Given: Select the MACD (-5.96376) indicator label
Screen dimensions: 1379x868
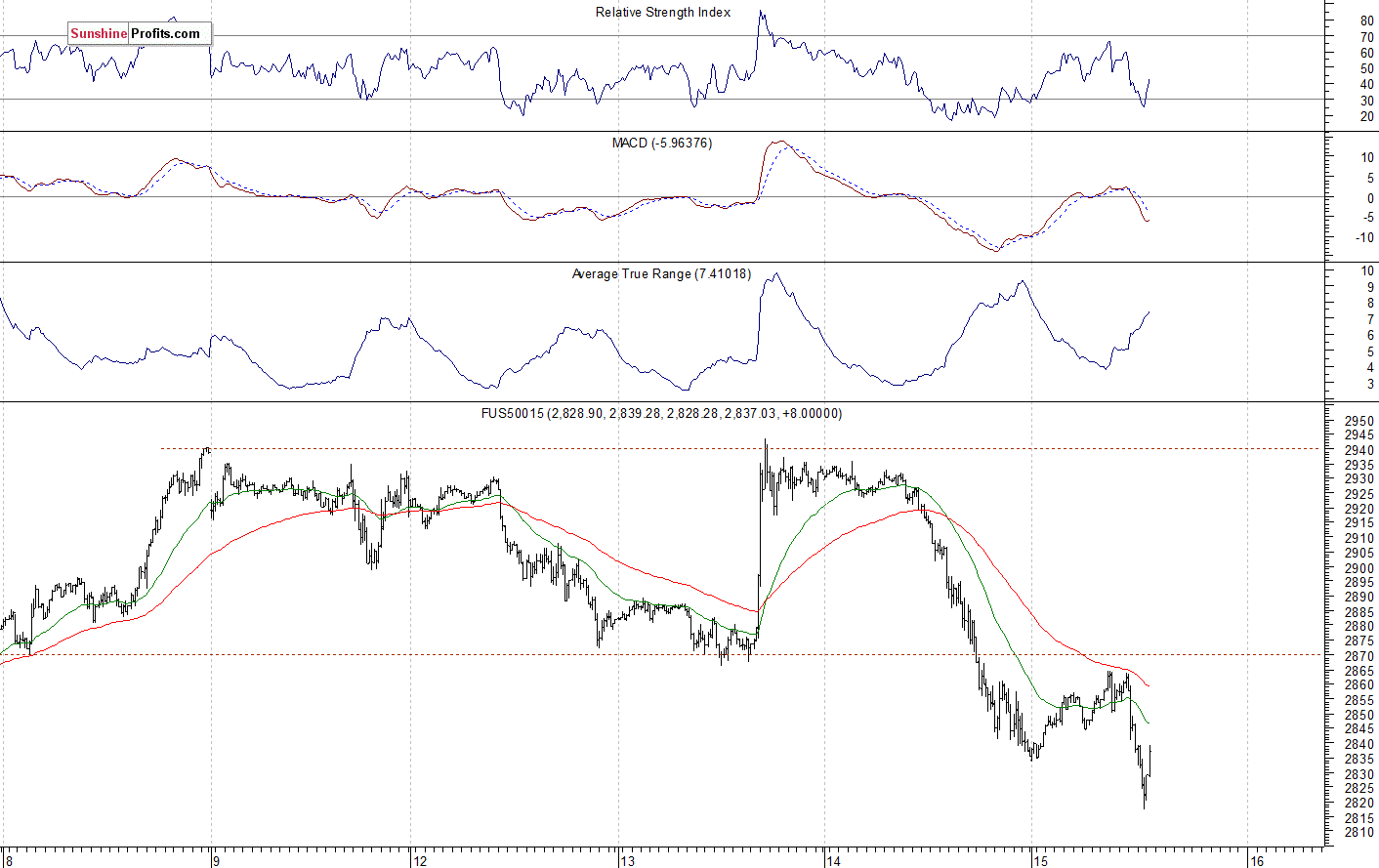Looking at the screenshot, I should [662, 144].
